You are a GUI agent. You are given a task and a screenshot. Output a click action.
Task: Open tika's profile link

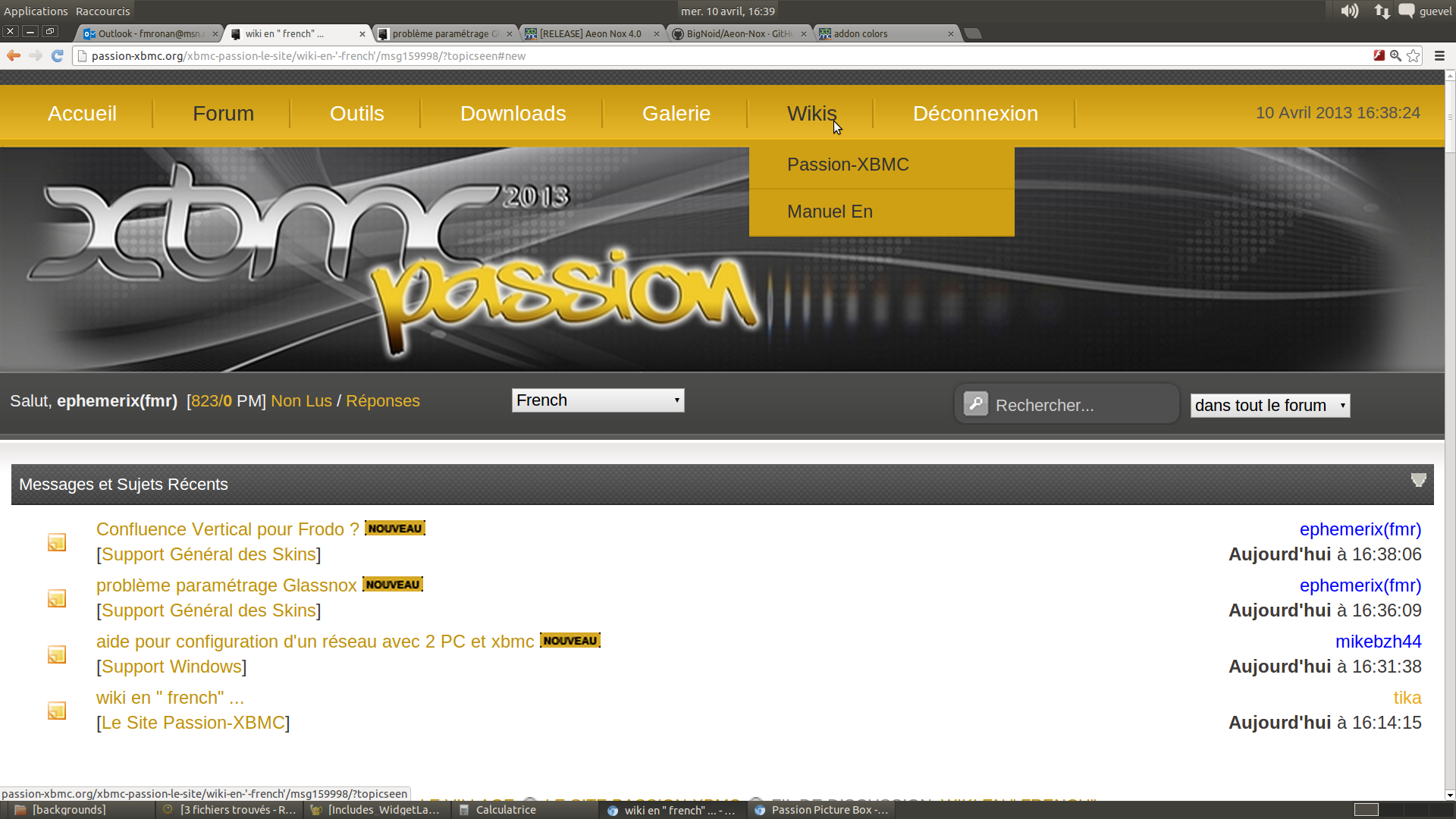1407,698
